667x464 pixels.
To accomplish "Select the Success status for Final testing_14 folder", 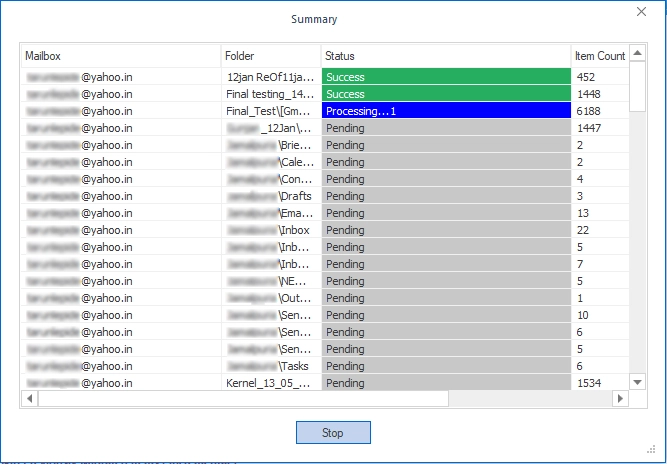I will 446,94.
